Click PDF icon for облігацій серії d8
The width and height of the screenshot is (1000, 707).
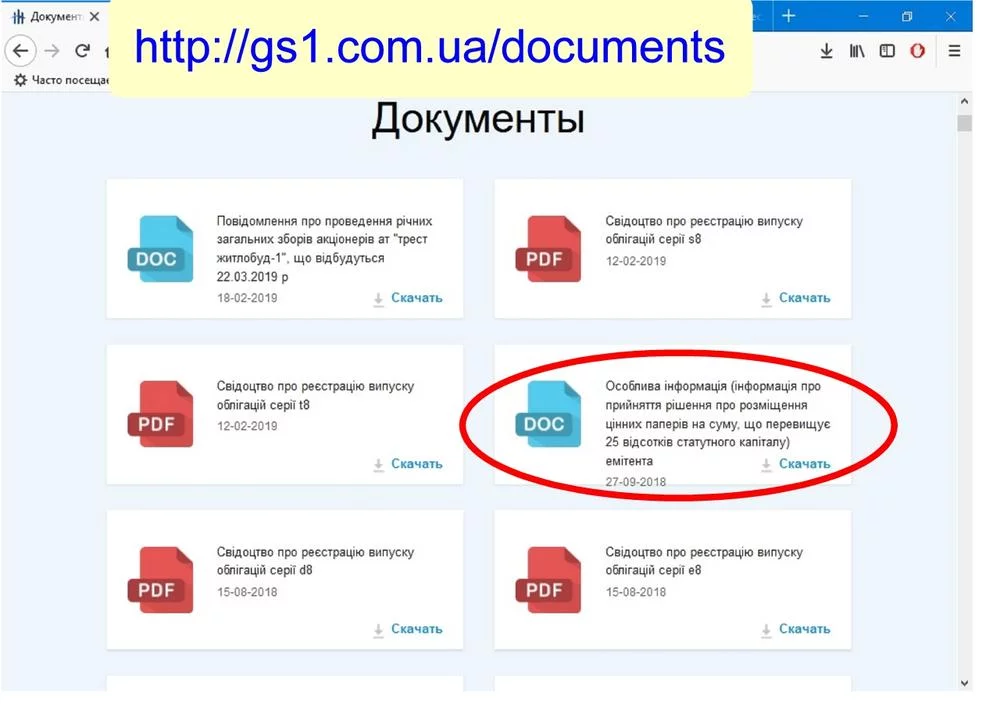[160, 579]
